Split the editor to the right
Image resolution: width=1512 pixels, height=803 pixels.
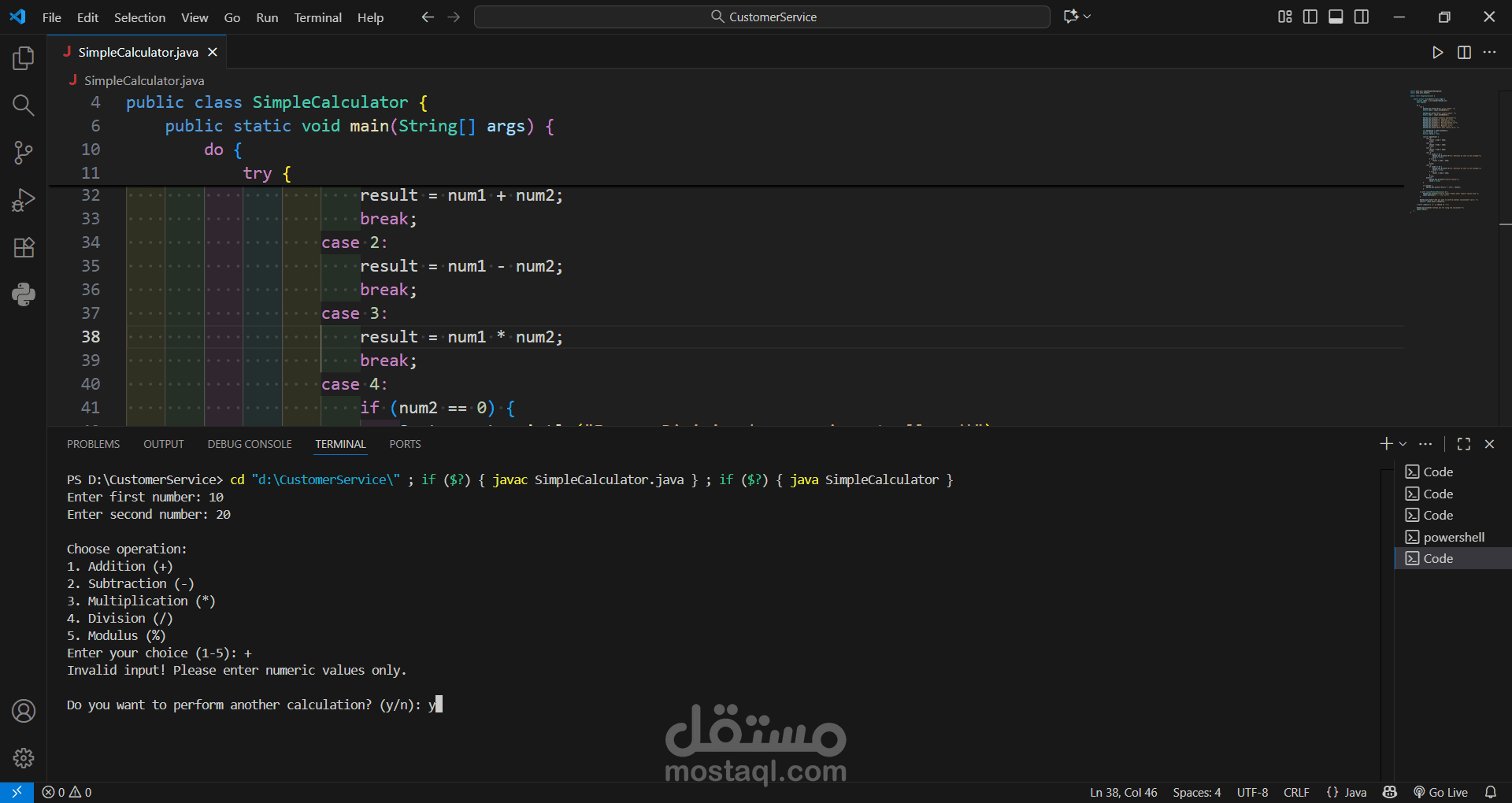[1464, 52]
